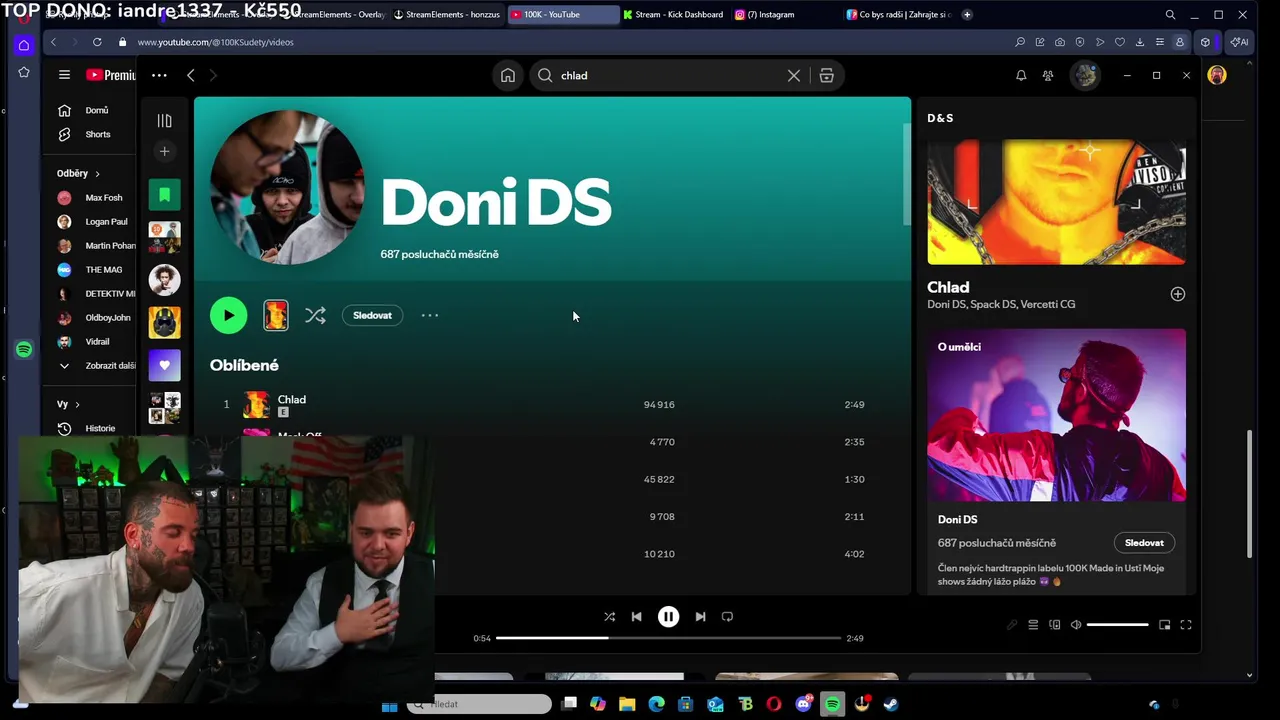This screenshot has height=720, width=1280.
Task: Enter Spotify full screen mode
Action: (1186, 625)
